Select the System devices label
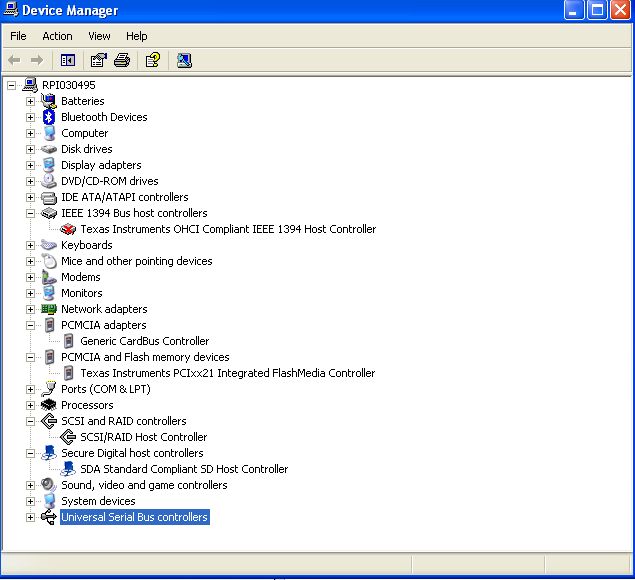Image resolution: width=635 pixels, height=580 pixels. pyautogui.click(x=98, y=501)
